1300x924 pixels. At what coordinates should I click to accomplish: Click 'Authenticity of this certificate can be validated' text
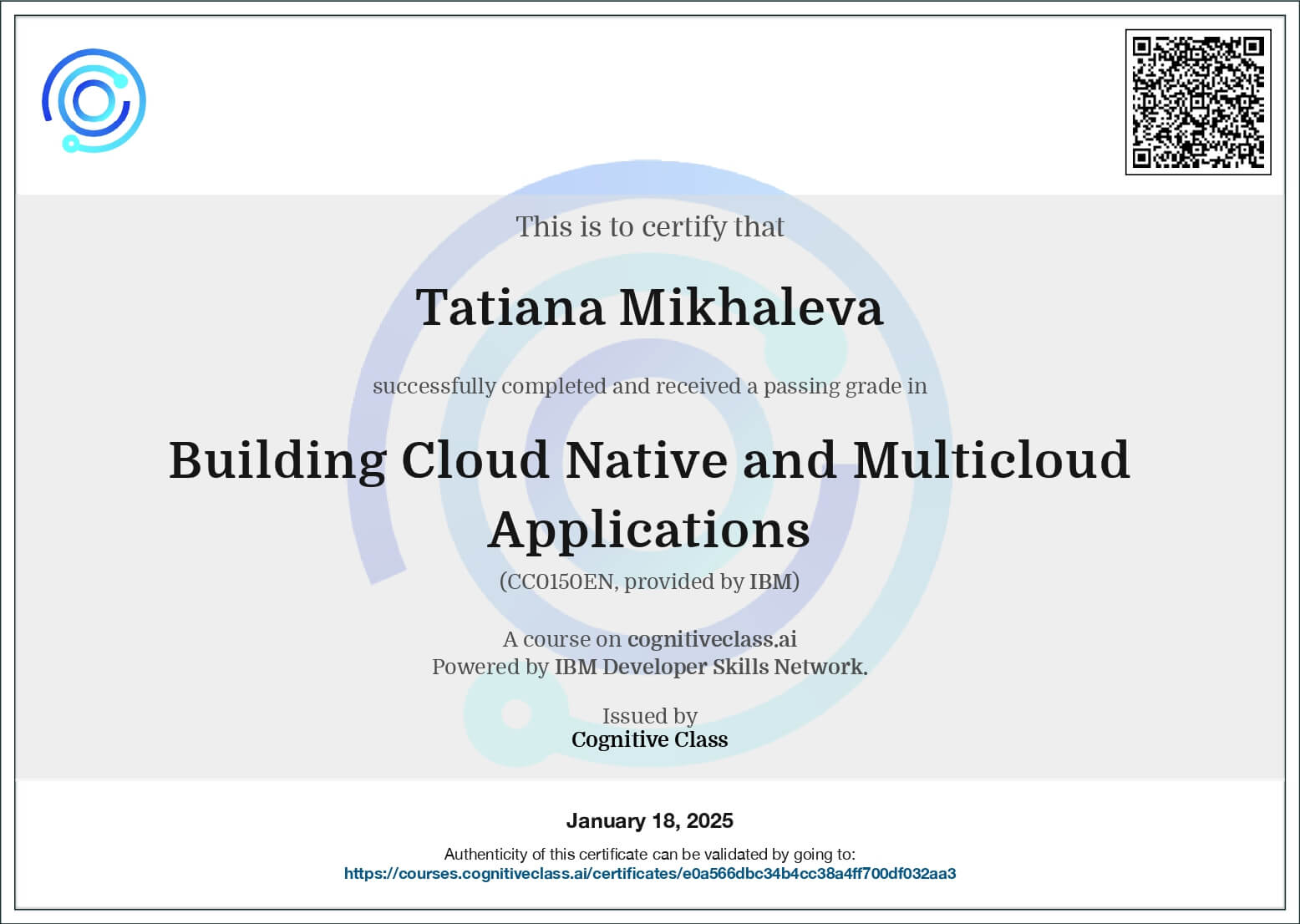(649, 854)
